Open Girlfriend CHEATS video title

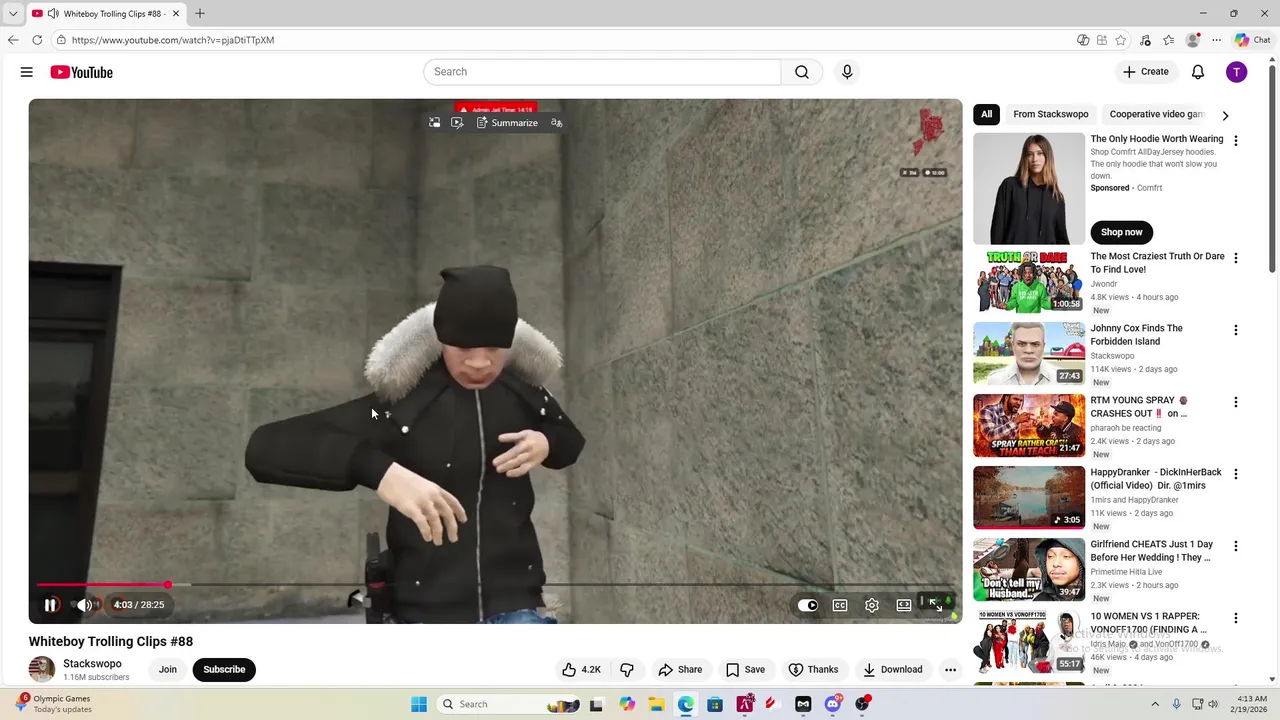pos(1151,551)
